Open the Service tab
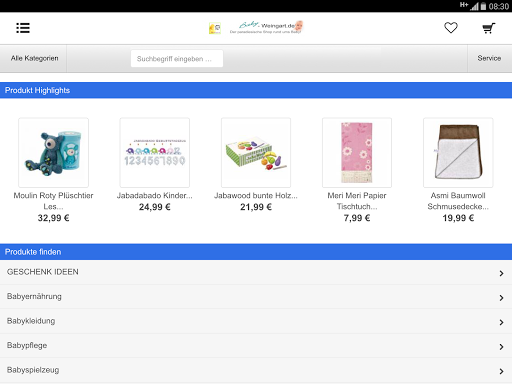 tap(490, 58)
